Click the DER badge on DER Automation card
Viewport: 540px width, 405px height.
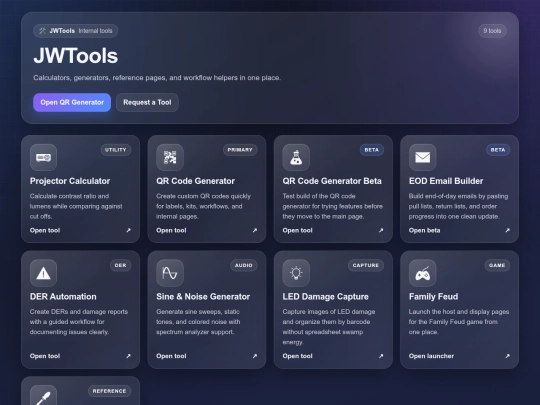pyautogui.click(x=121, y=265)
